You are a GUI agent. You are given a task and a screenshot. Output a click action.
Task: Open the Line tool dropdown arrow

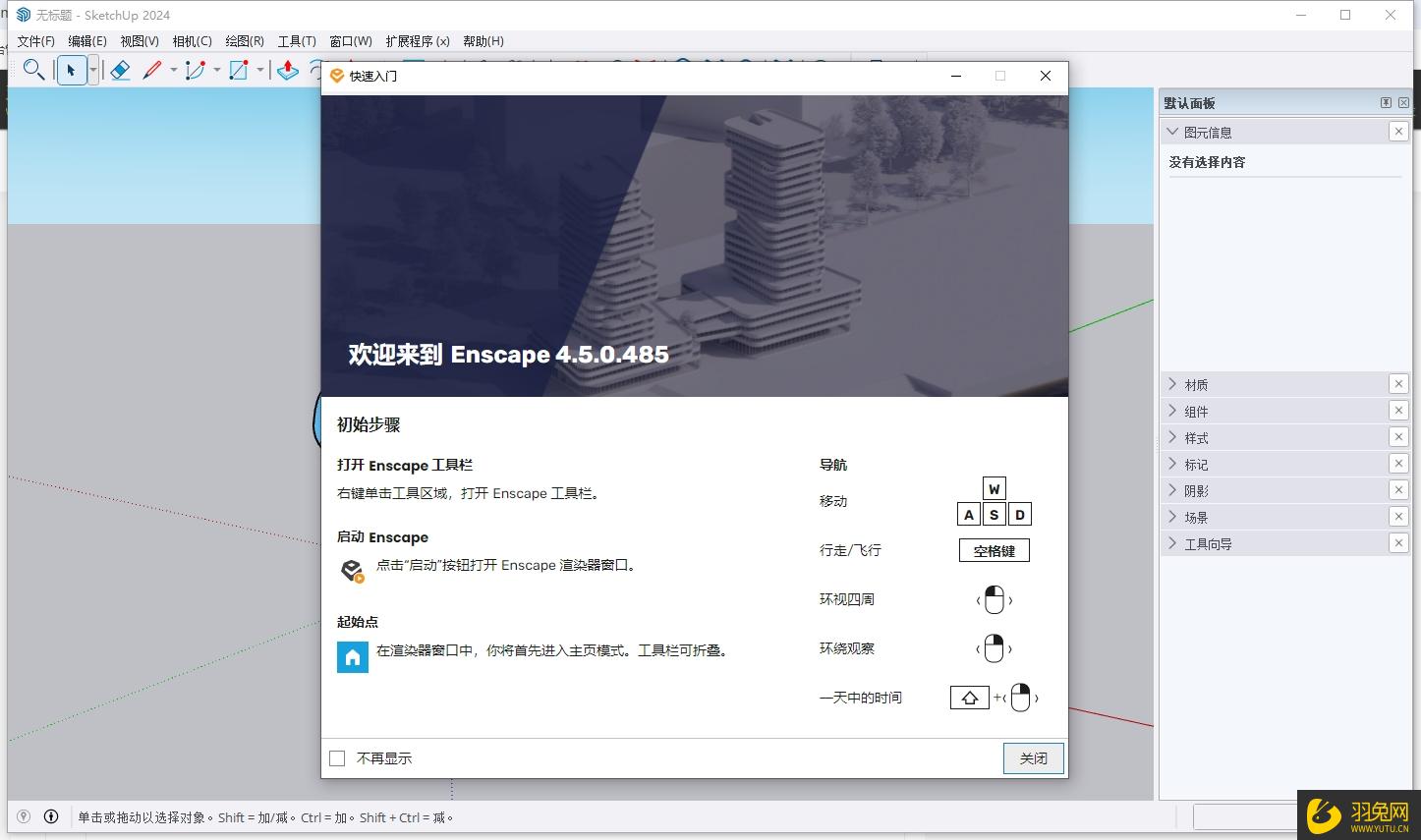[174, 71]
